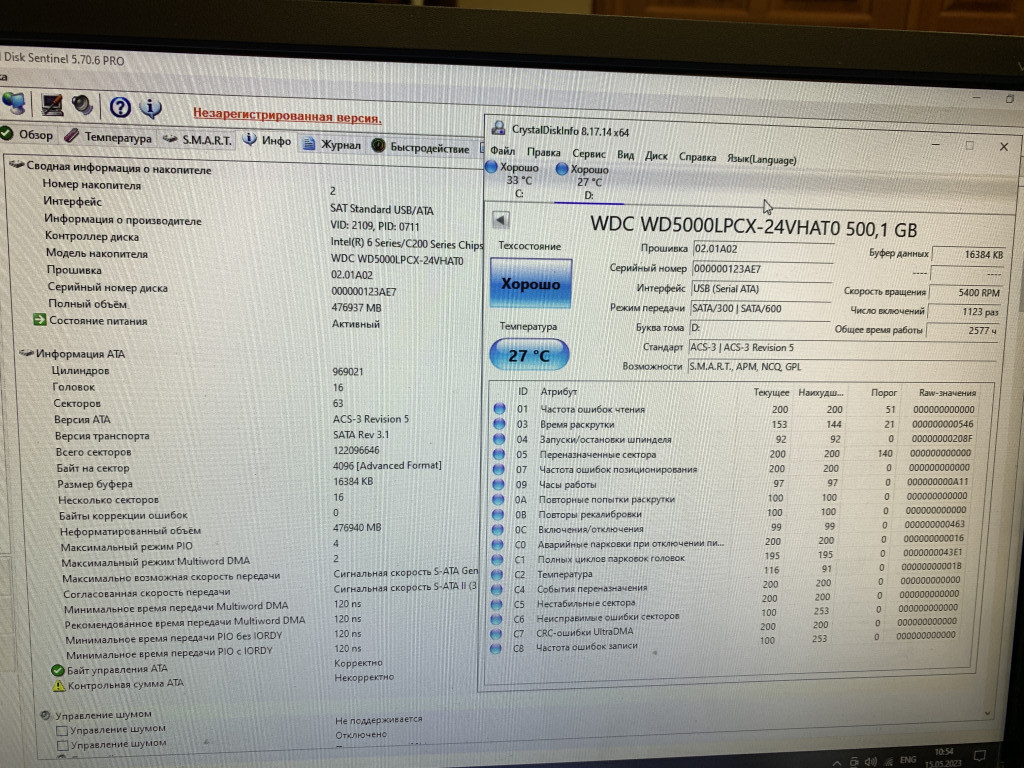Click the green arrow icon beside Состояние питания
The image size is (1024, 768).
coord(40,319)
